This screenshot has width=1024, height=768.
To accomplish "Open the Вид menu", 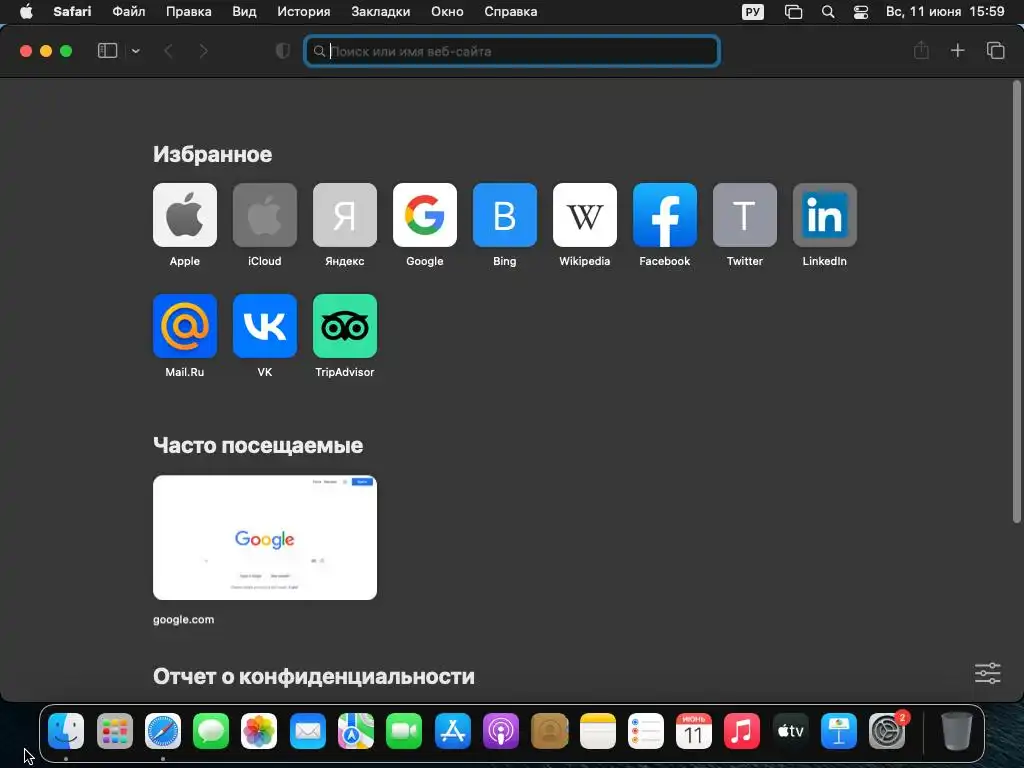I will (x=244, y=12).
